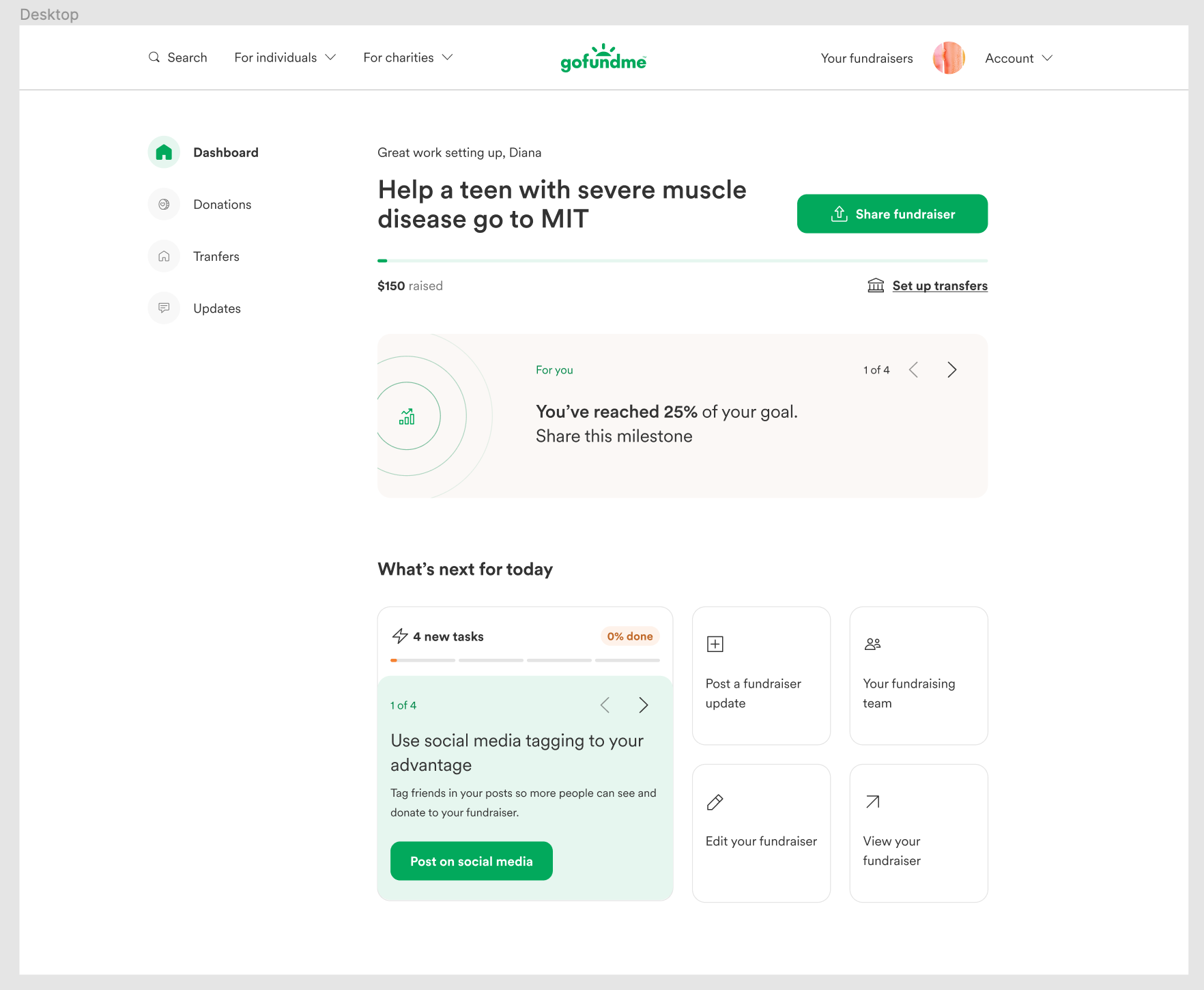The image size is (1204, 990).
Task: Click the search magnifier icon
Action: tap(154, 57)
